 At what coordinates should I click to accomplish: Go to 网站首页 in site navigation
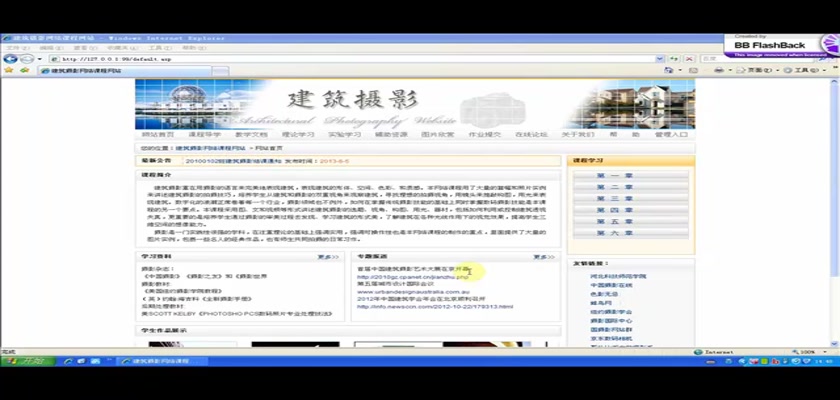(158, 134)
